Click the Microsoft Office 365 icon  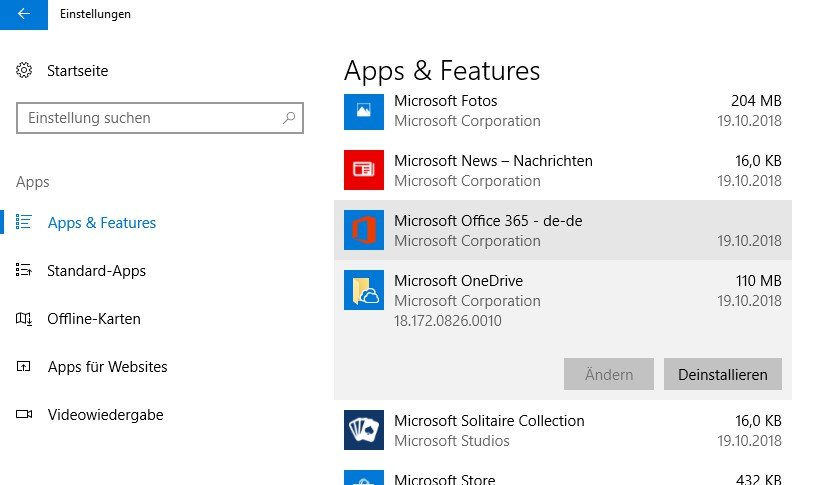364,230
